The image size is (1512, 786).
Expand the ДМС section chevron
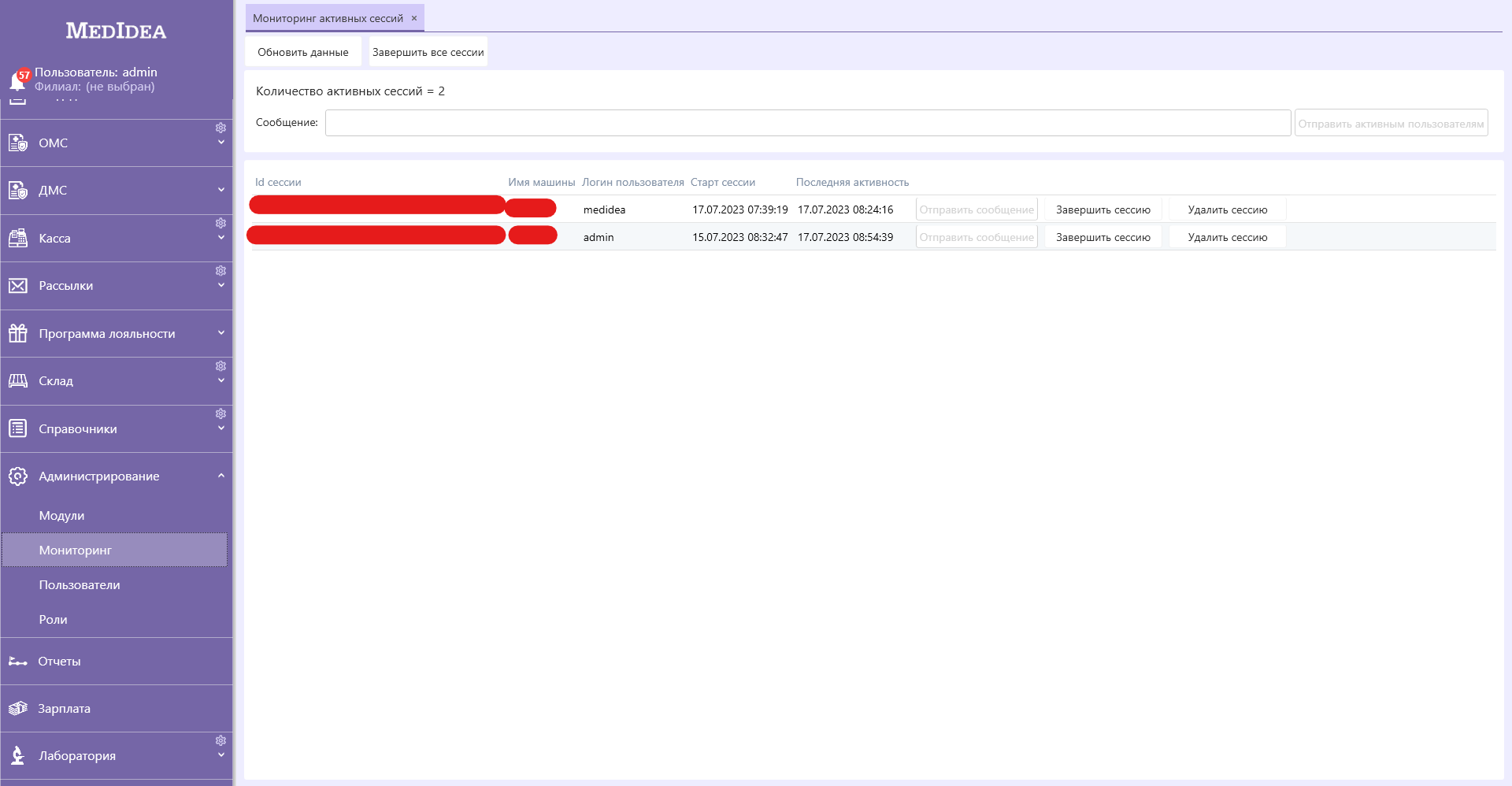pyautogui.click(x=221, y=190)
